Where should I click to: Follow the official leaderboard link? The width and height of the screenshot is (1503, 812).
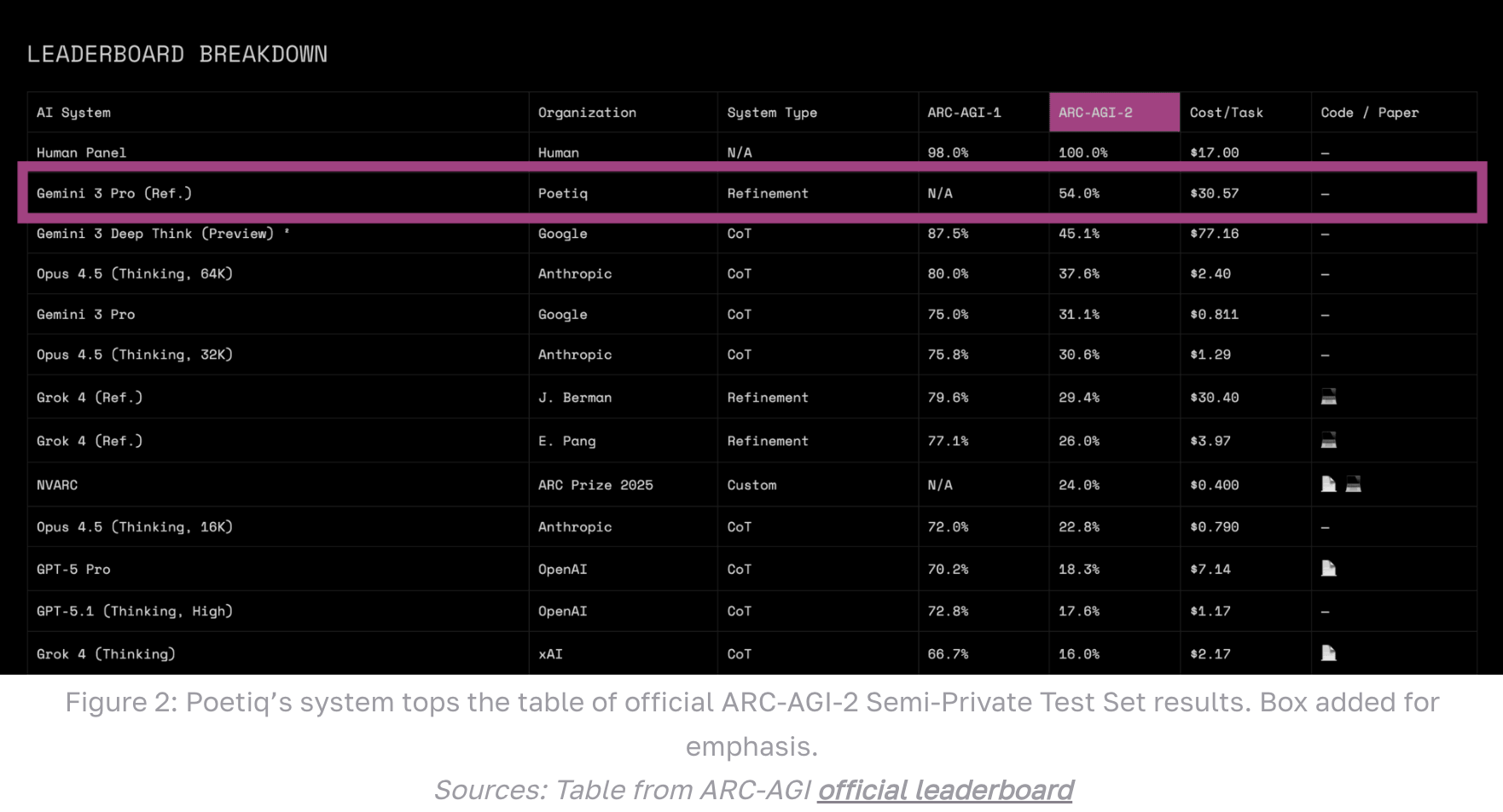tap(945, 790)
